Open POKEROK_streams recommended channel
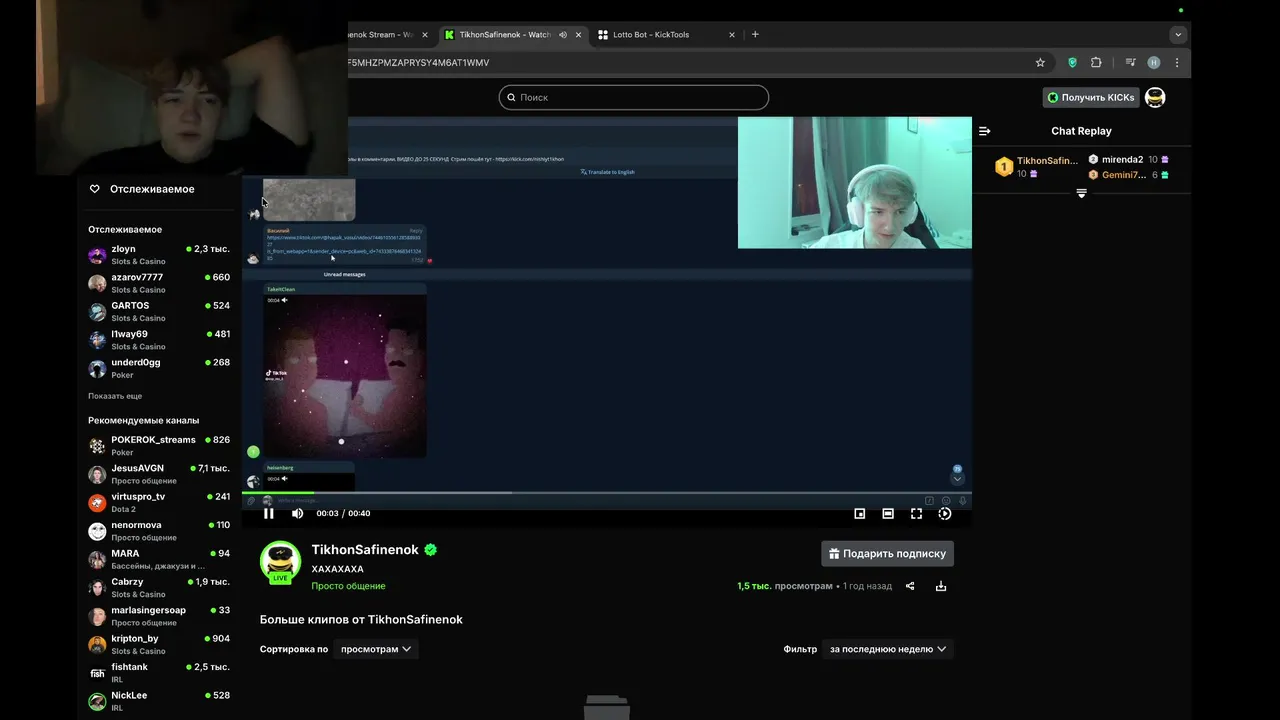The height and width of the screenshot is (720, 1280). [159, 446]
